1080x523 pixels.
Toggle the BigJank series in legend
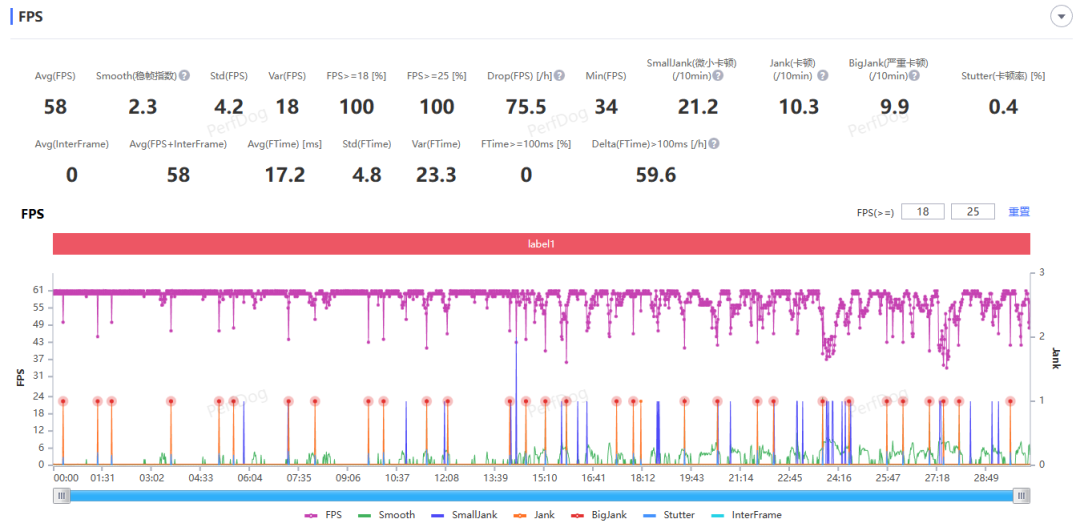[x=599, y=515]
